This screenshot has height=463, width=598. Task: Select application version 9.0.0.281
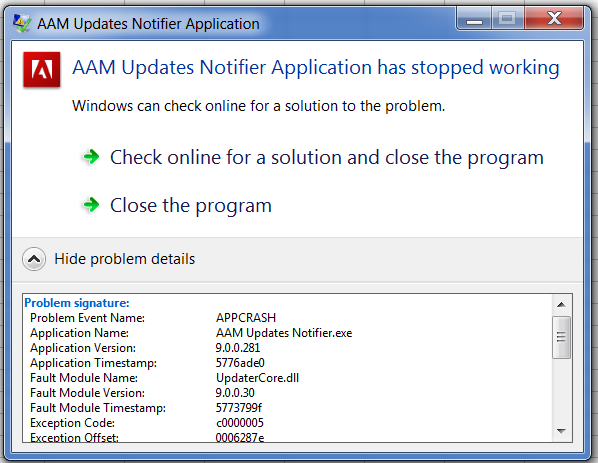pos(238,348)
